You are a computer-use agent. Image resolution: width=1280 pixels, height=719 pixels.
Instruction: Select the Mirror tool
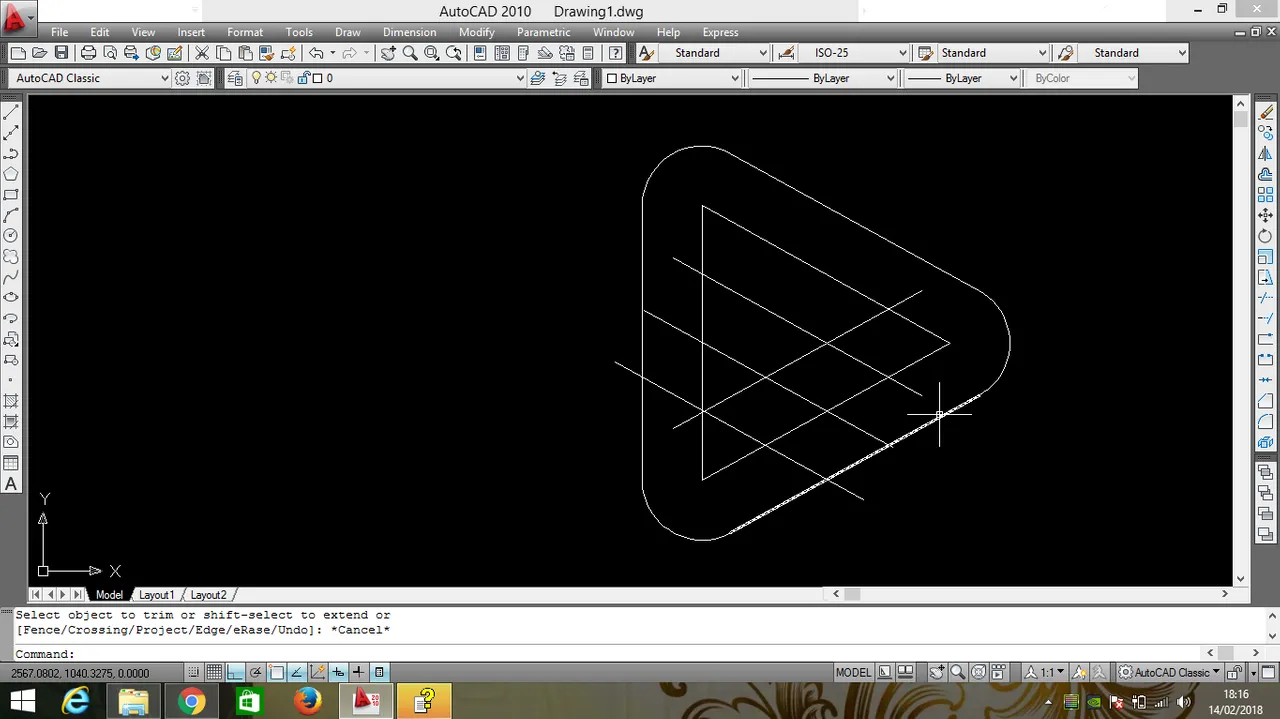[x=1266, y=154]
